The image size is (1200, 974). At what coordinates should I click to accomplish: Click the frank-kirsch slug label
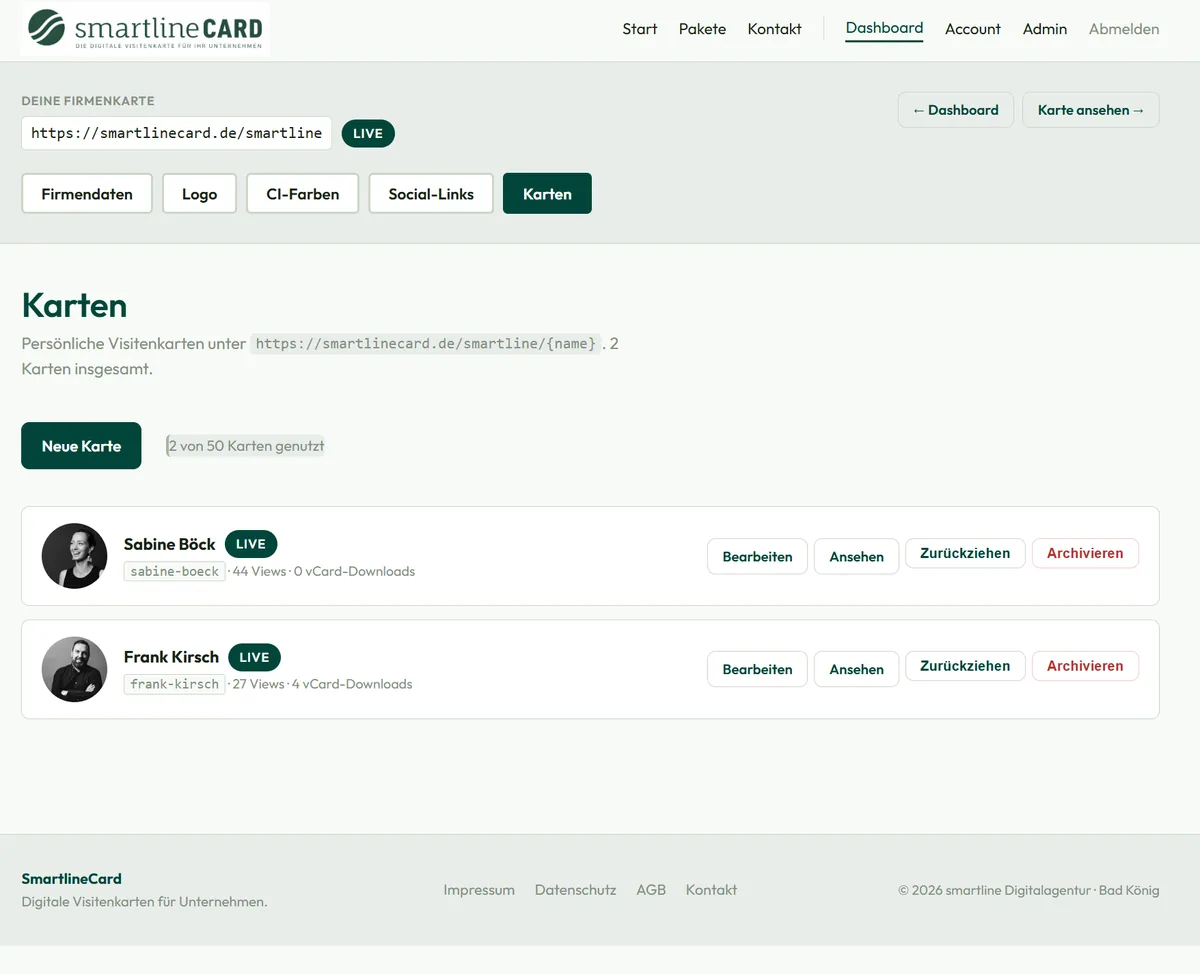click(175, 684)
